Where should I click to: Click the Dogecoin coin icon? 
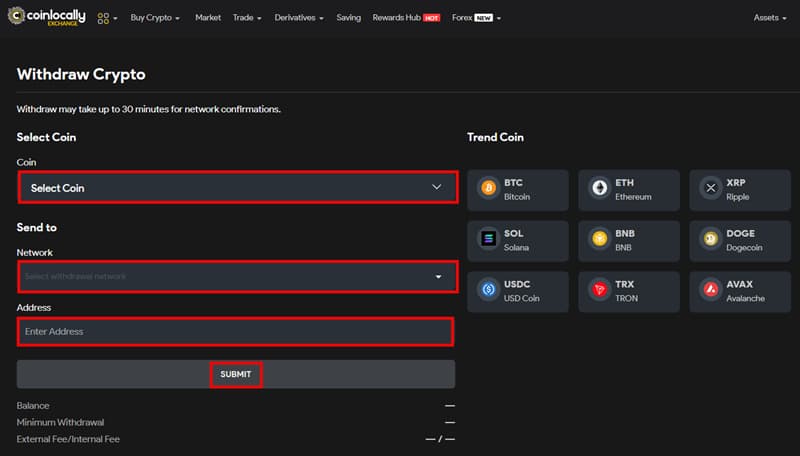click(x=711, y=239)
